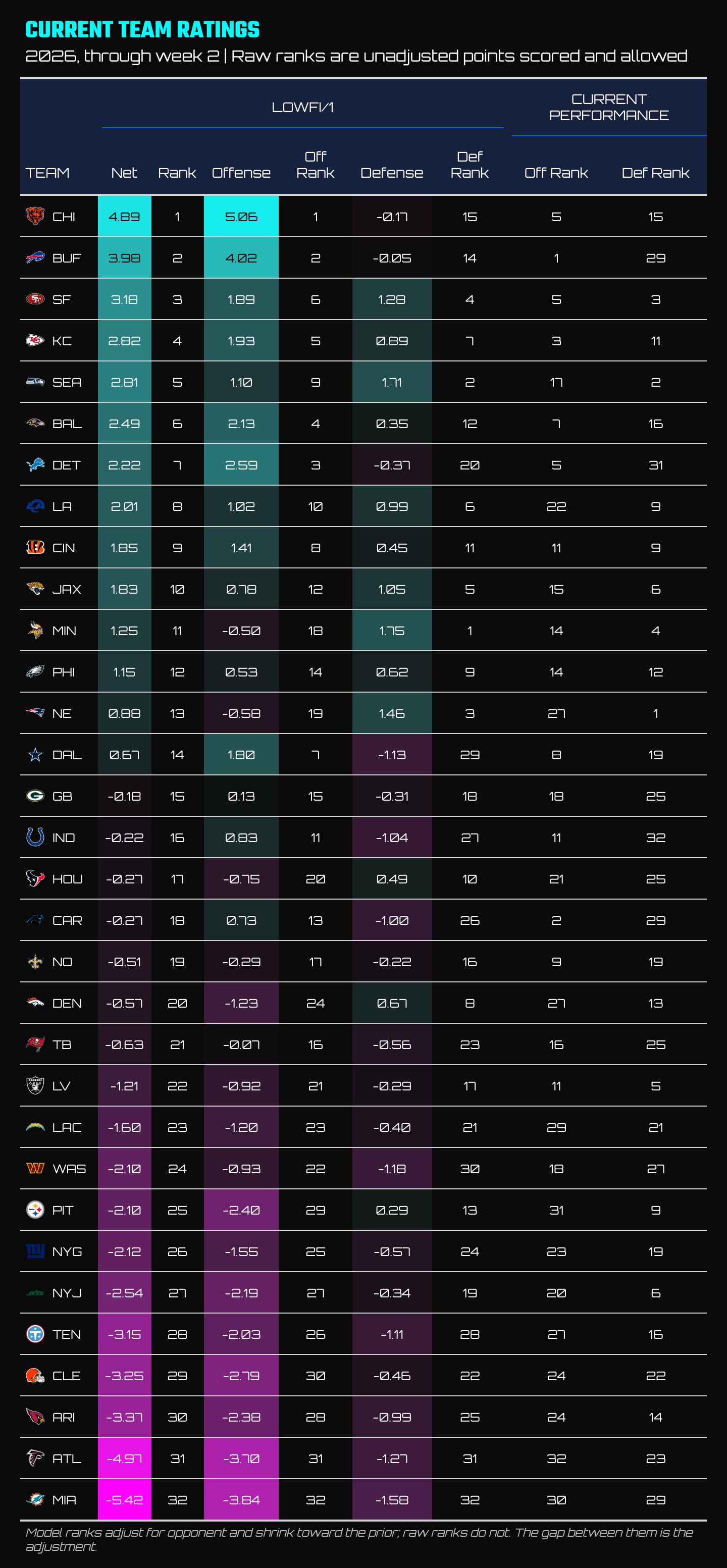The image size is (727, 1568).
Task: Select the 49ers SF logo
Action: pos(35,299)
